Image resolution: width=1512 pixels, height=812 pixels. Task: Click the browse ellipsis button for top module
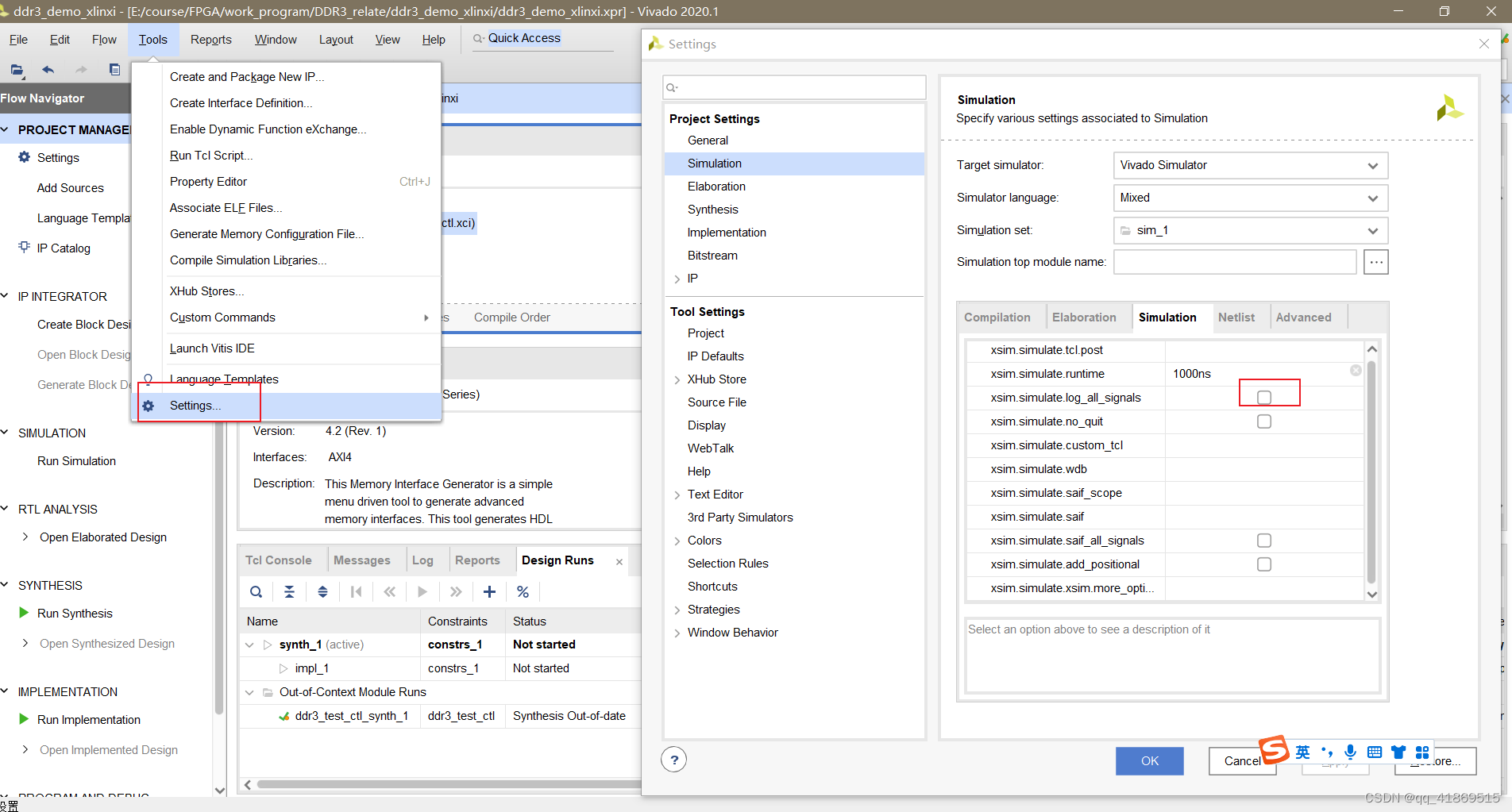[1376, 262]
